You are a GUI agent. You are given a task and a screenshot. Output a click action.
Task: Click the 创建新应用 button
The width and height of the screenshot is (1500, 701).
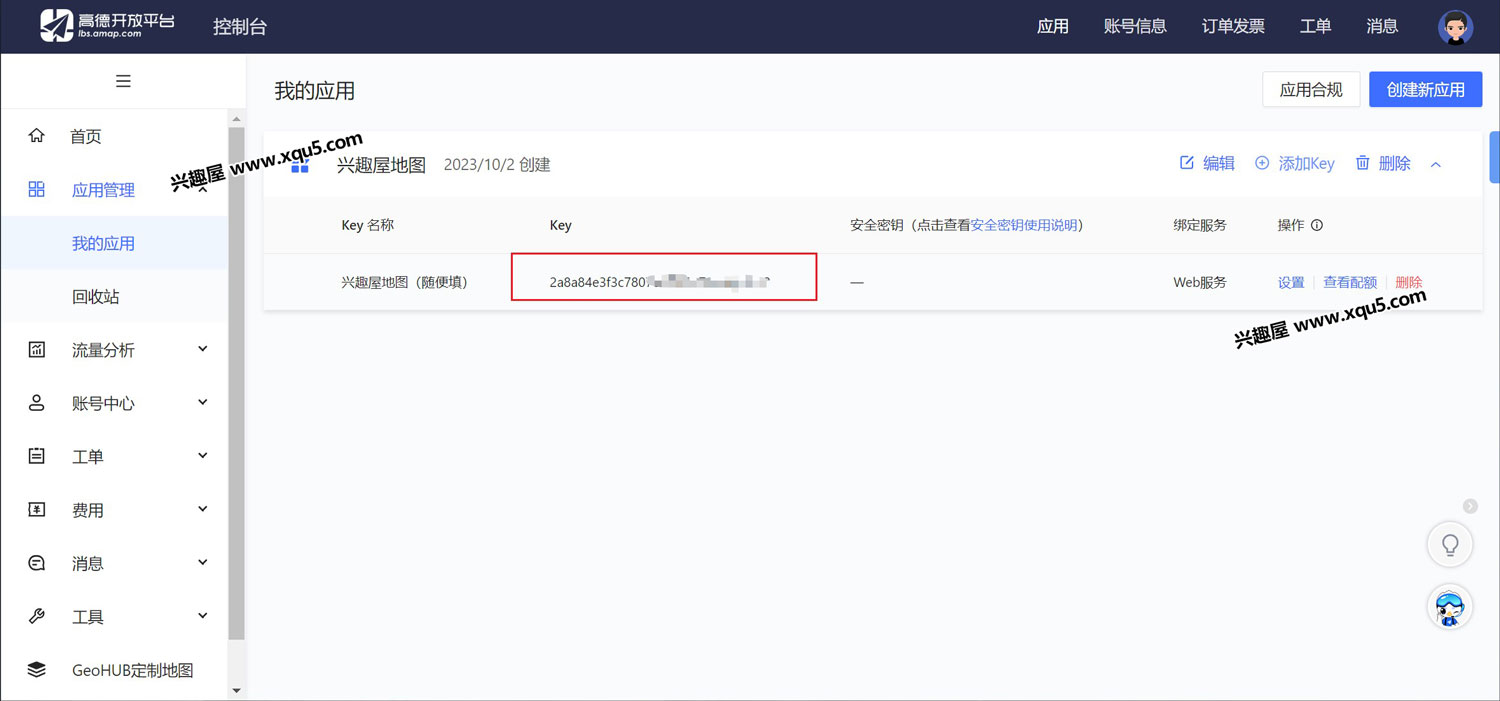(x=1425, y=89)
